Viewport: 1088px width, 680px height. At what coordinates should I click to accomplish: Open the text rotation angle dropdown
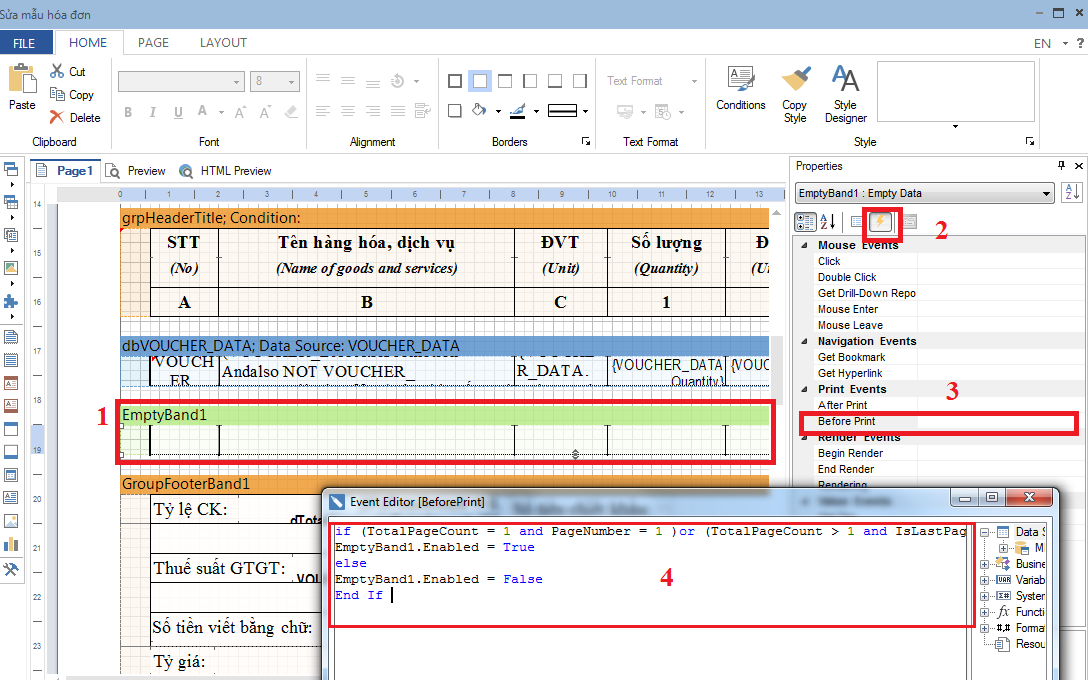coord(416,81)
